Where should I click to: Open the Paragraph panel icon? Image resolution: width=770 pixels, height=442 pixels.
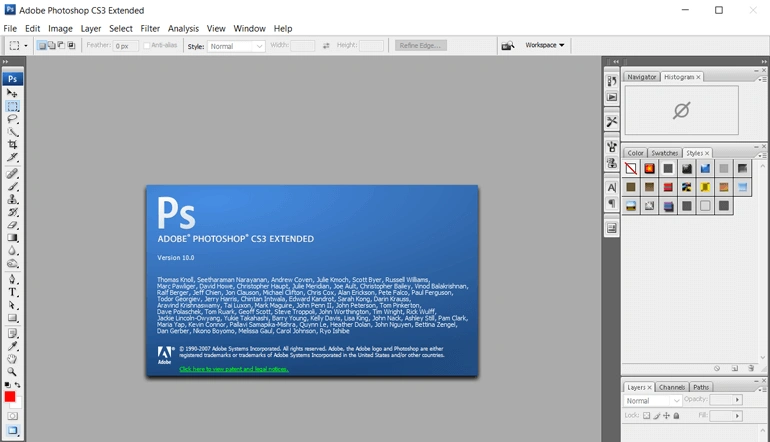pyautogui.click(x=611, y=203)
